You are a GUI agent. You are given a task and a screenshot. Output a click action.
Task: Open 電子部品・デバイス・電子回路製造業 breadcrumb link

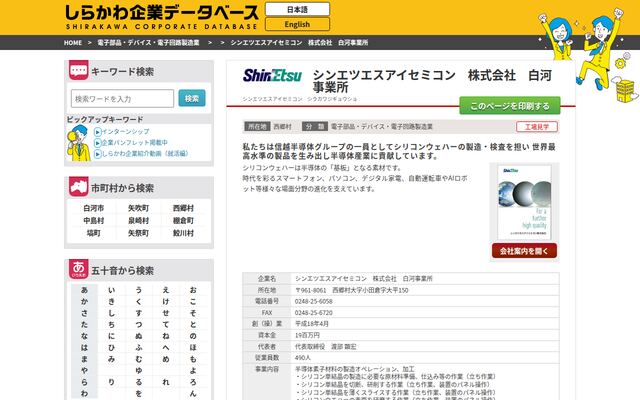(x=148, y=42)
